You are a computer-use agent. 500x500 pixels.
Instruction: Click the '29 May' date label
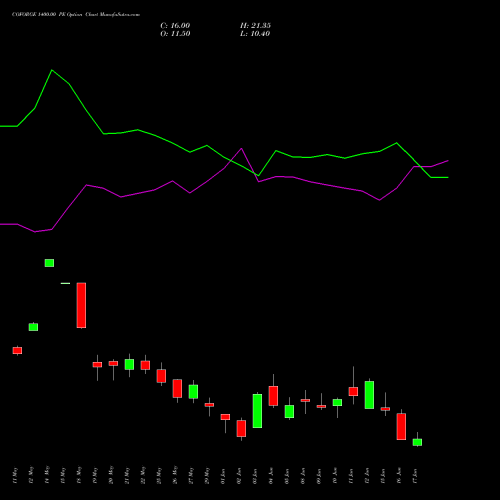coord(207,475)
